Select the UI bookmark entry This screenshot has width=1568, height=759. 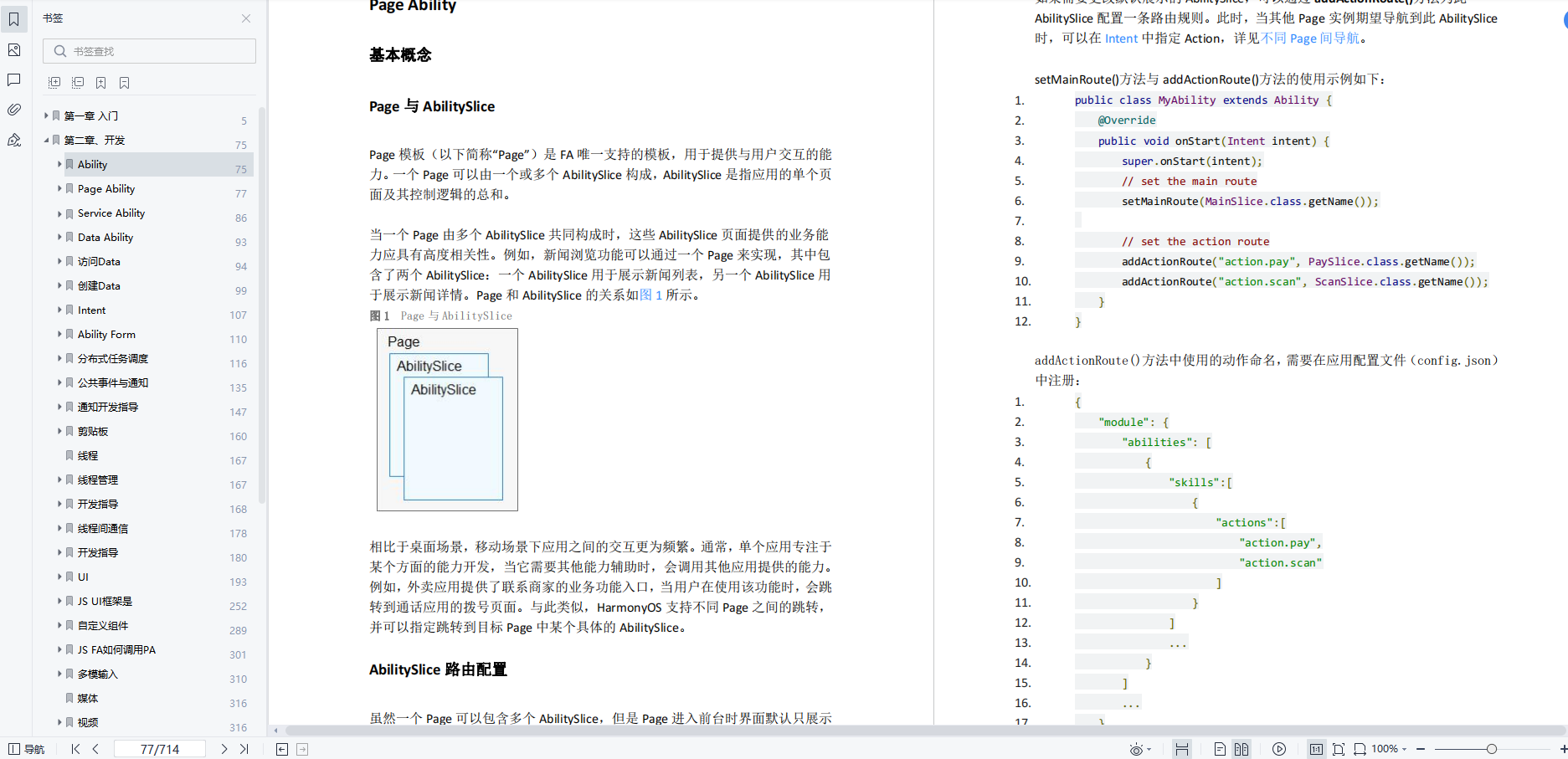coord(83,577)
